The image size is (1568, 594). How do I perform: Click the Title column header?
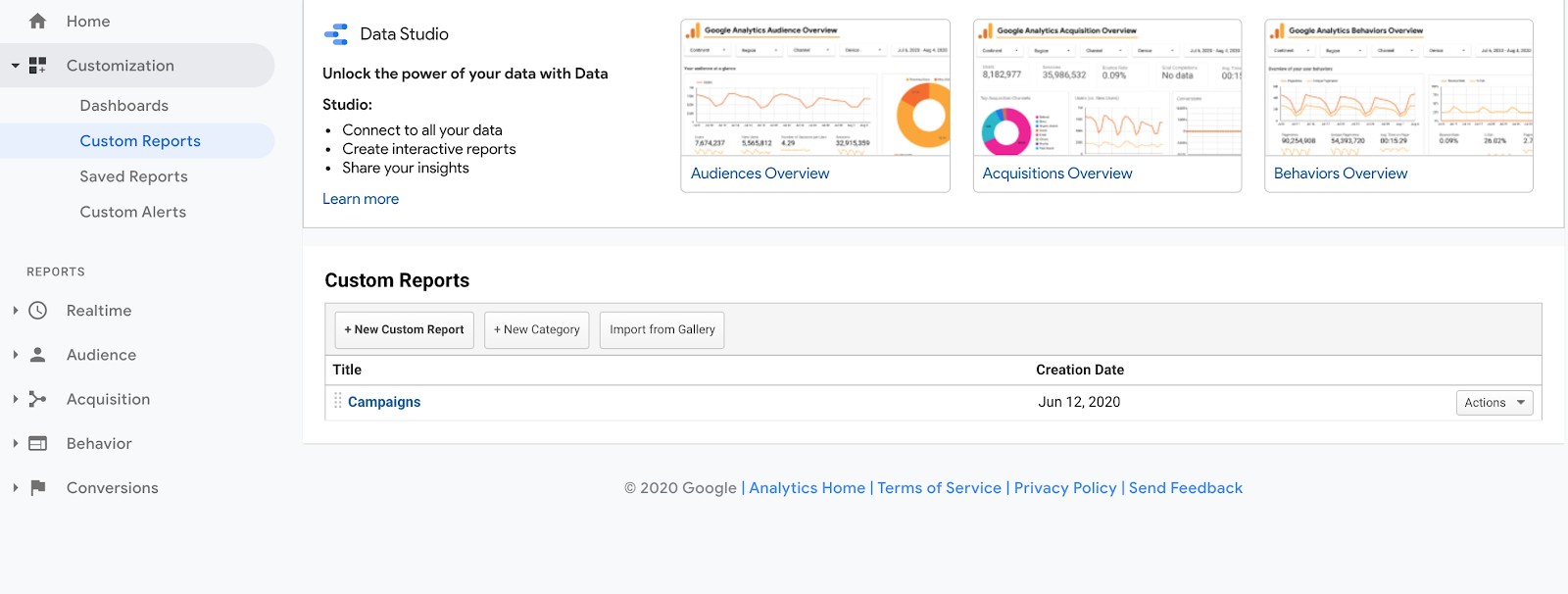(x=347, y=370)
